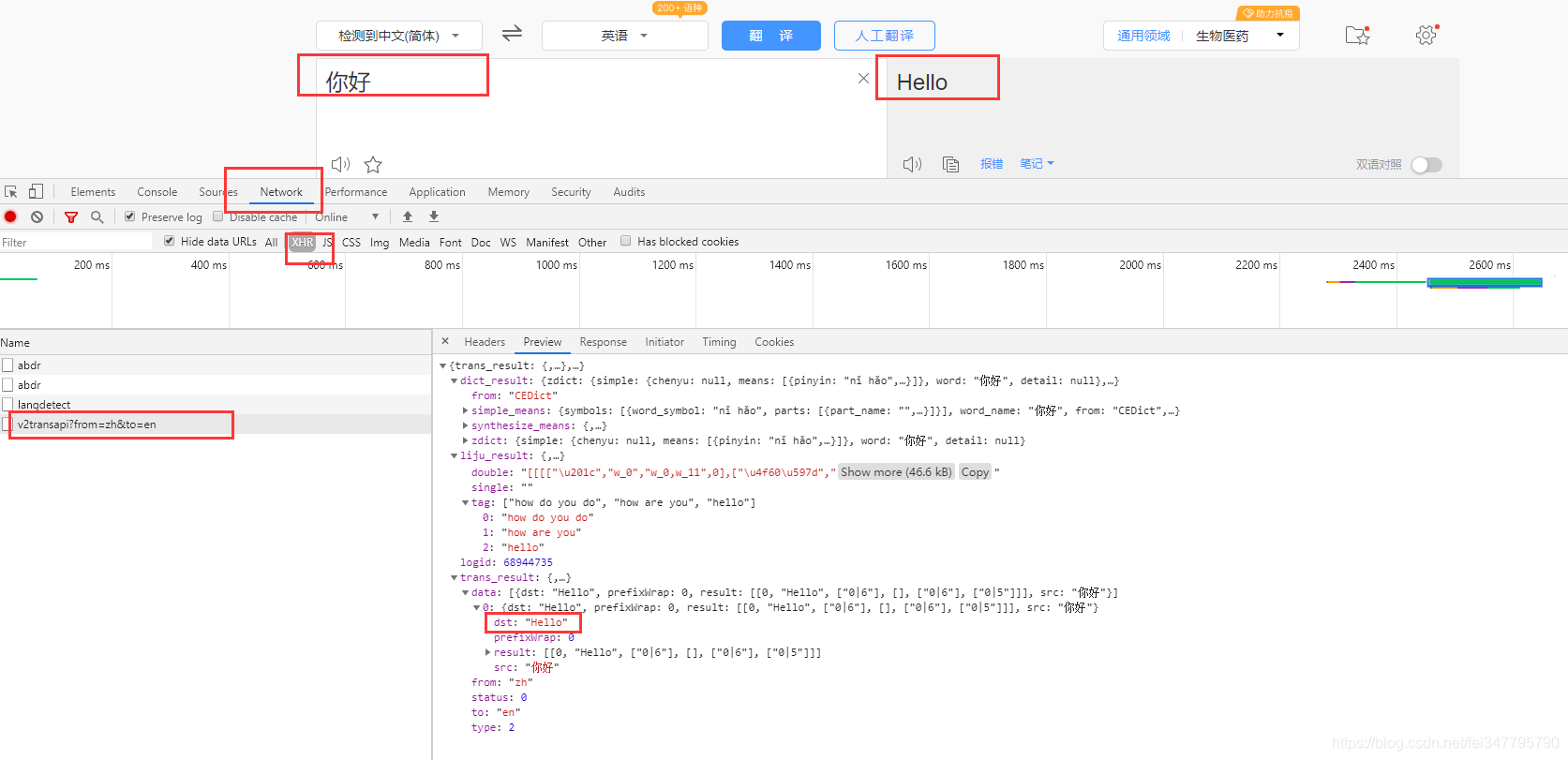Open the Cookies tab

coord(774,341)
